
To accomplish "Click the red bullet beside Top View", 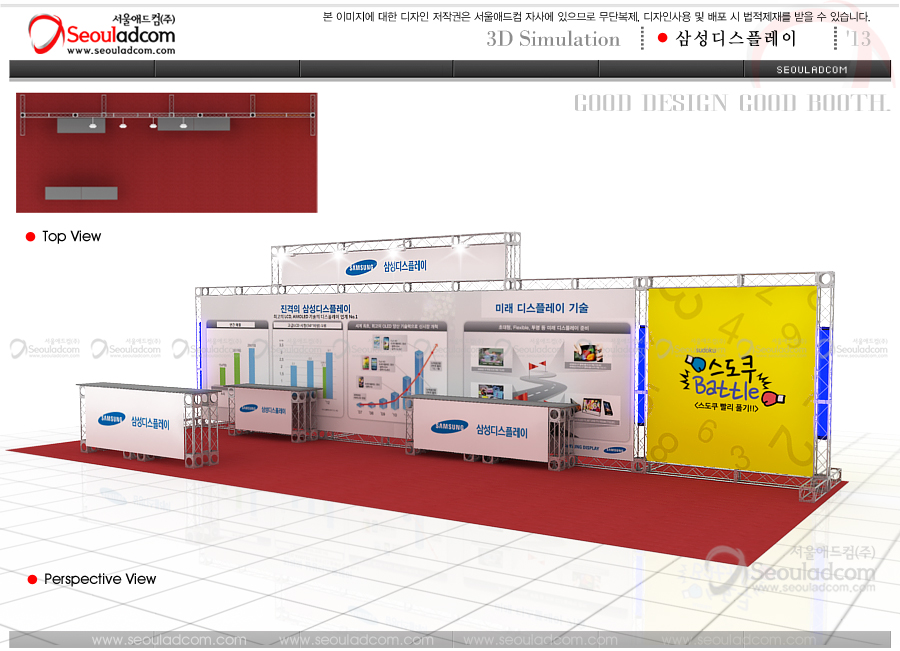I will tap(30, 237).
